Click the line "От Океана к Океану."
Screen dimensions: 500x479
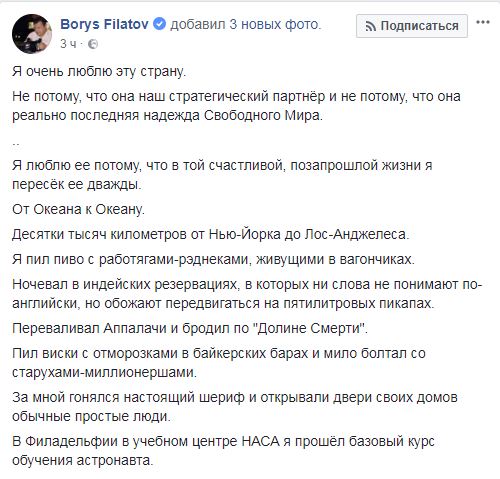tap(78, 209)
